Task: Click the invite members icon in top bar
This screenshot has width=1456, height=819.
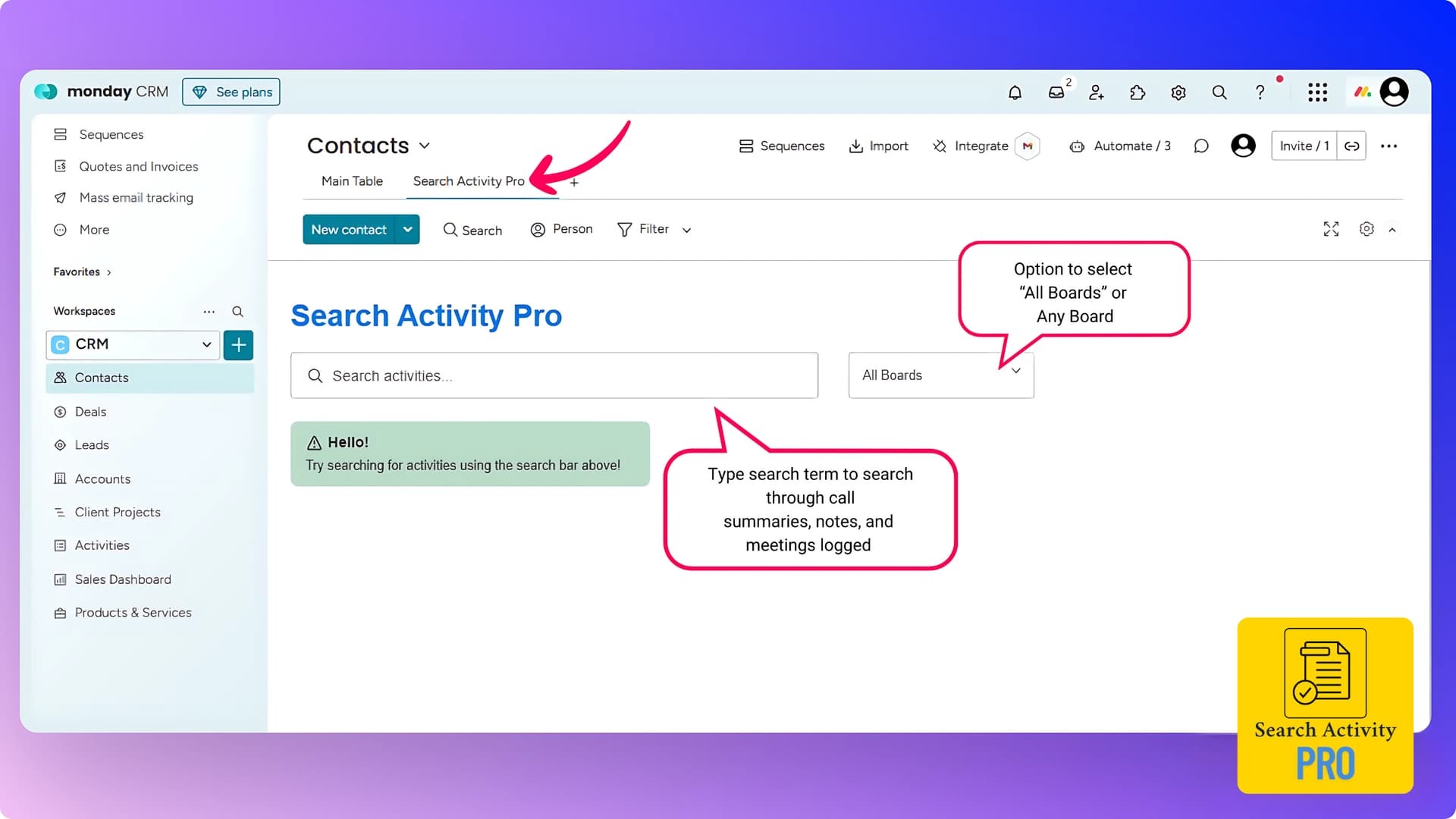Action: 1097,93
